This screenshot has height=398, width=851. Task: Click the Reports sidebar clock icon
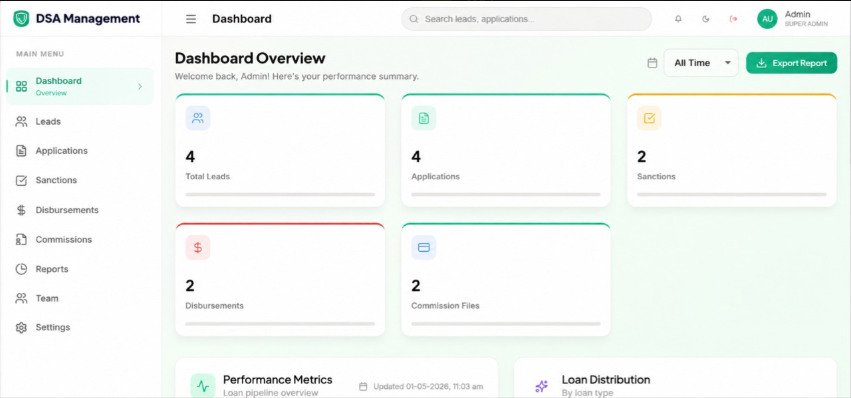[21, 269]
